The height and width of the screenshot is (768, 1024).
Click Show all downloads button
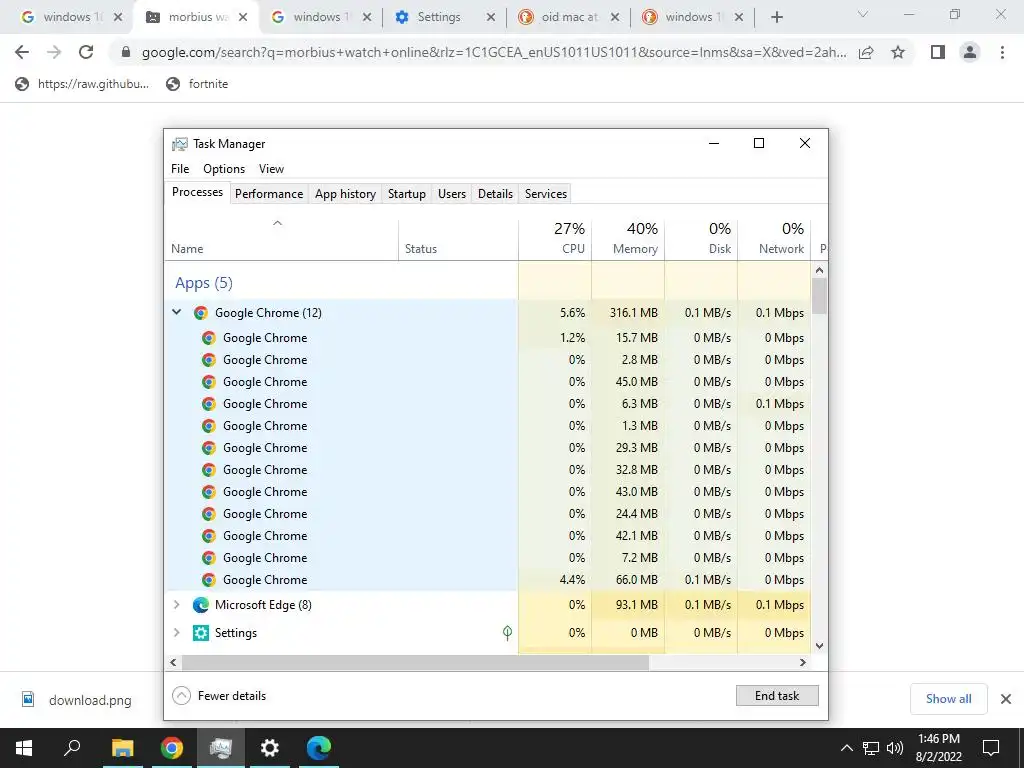tap(948, 699)
